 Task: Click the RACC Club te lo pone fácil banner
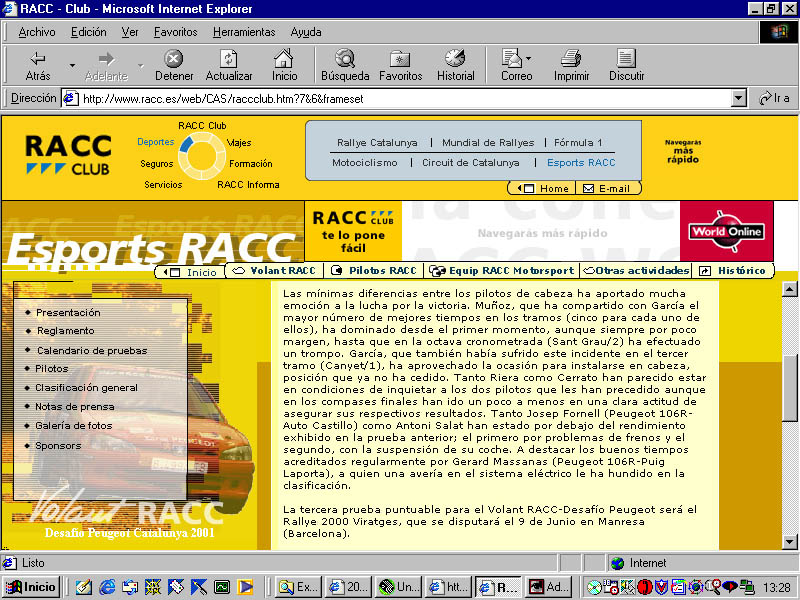(x=353, y=232)
